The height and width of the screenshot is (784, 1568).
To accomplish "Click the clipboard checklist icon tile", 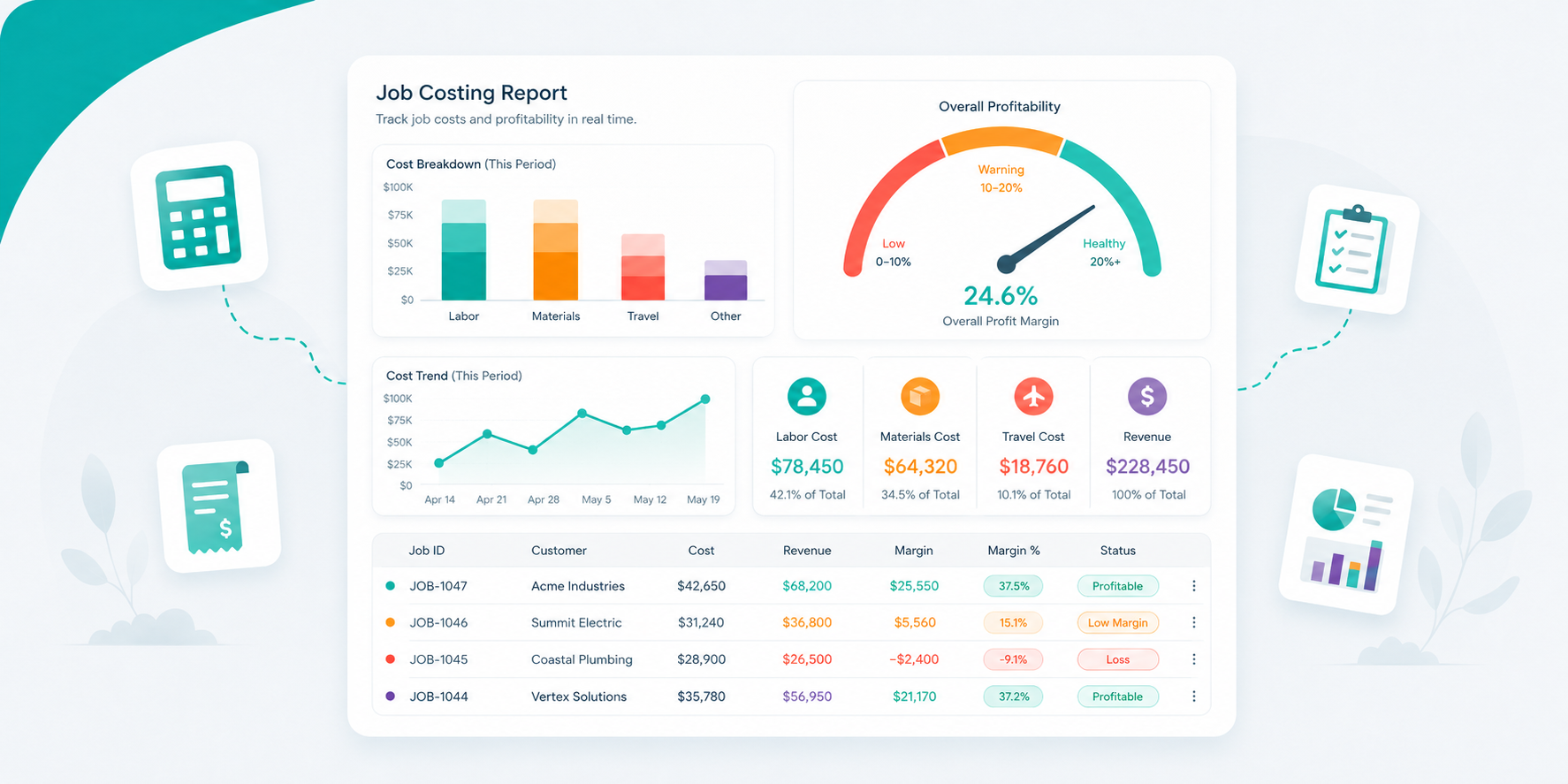I will [1357, 250].
